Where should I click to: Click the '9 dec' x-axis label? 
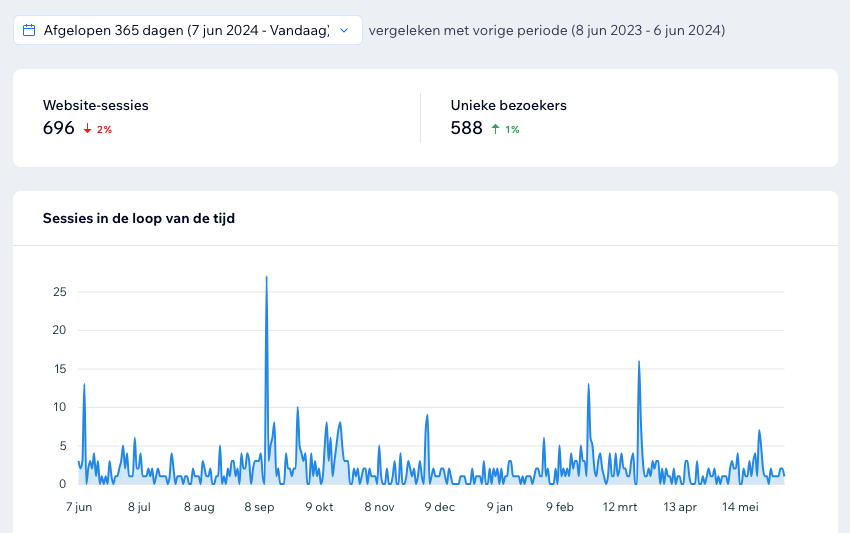click(x=440, y=507)
